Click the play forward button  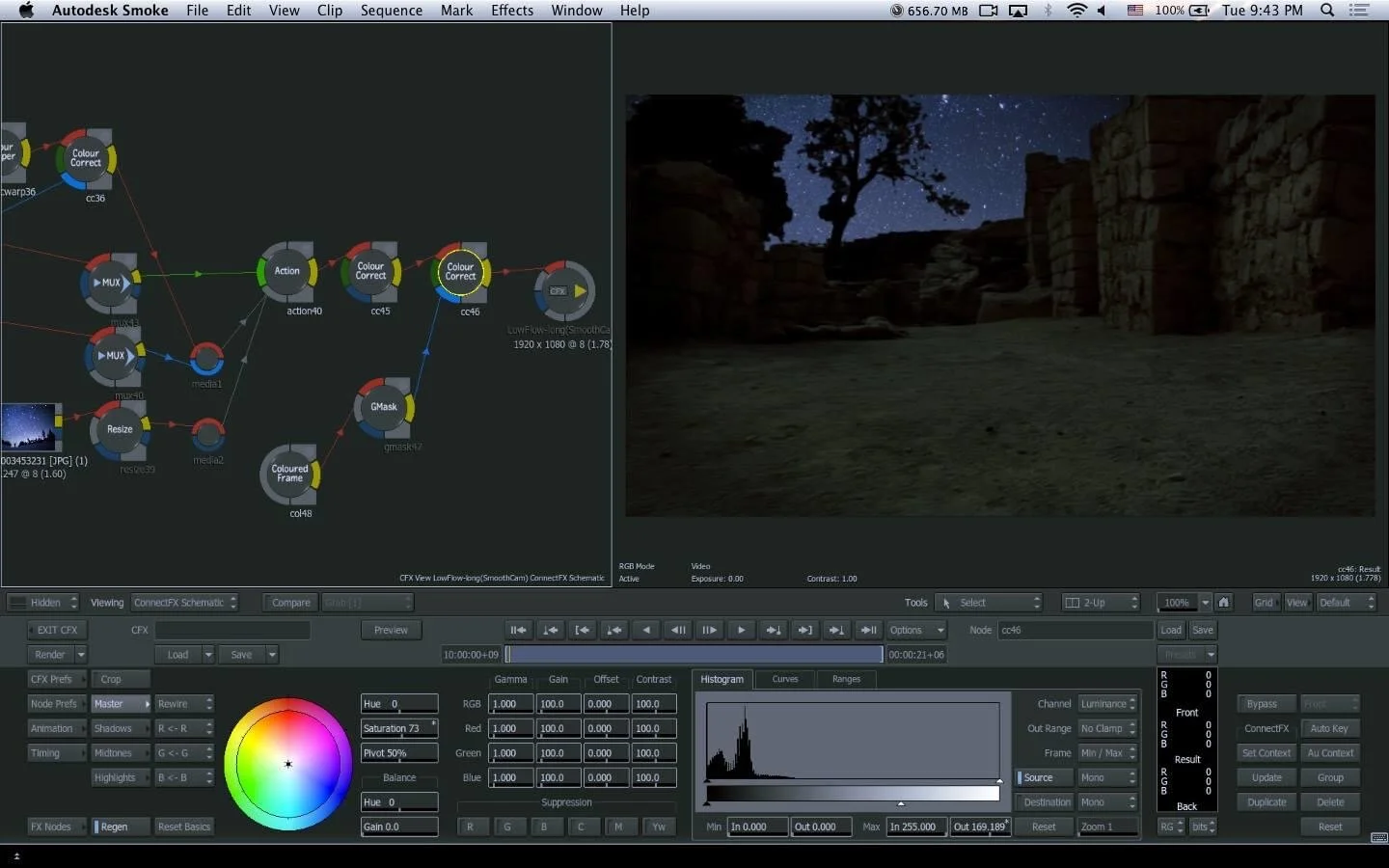(741, 630)
